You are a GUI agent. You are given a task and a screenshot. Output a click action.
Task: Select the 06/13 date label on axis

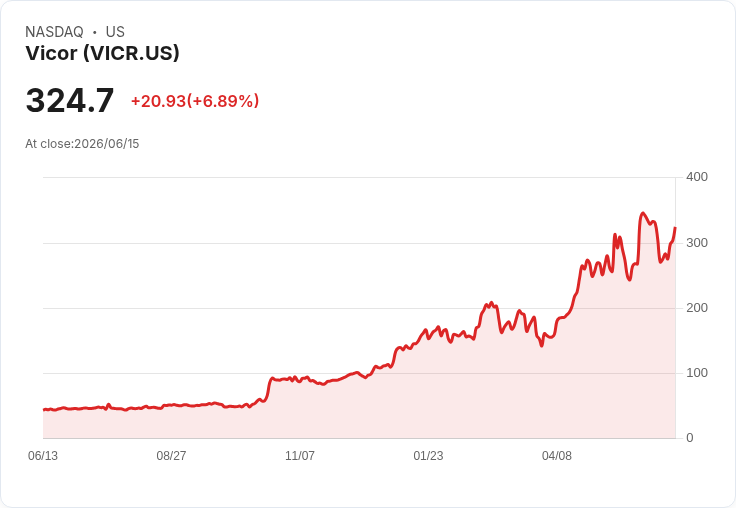43,455
